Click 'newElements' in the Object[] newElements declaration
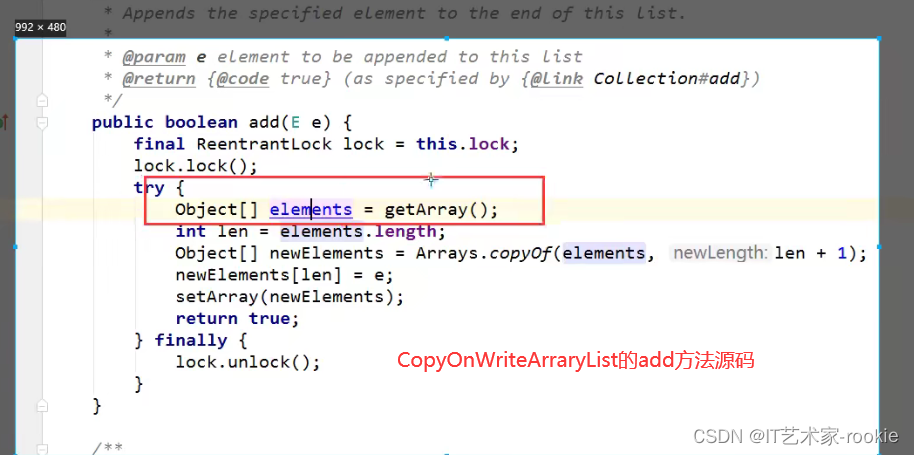This screenshot has height=455, width=914. (326, 253)
